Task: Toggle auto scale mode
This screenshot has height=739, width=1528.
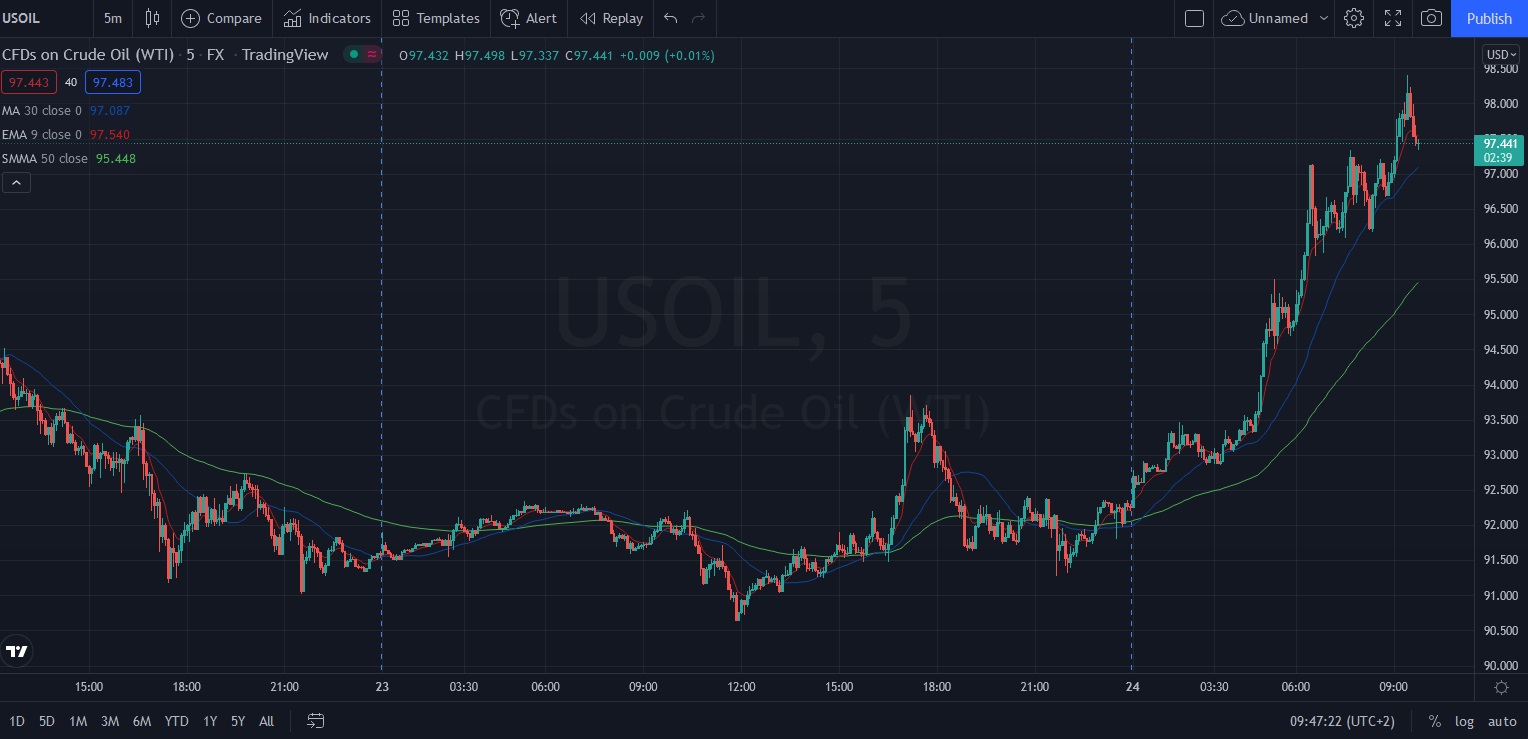Action: coord(1501,721)
